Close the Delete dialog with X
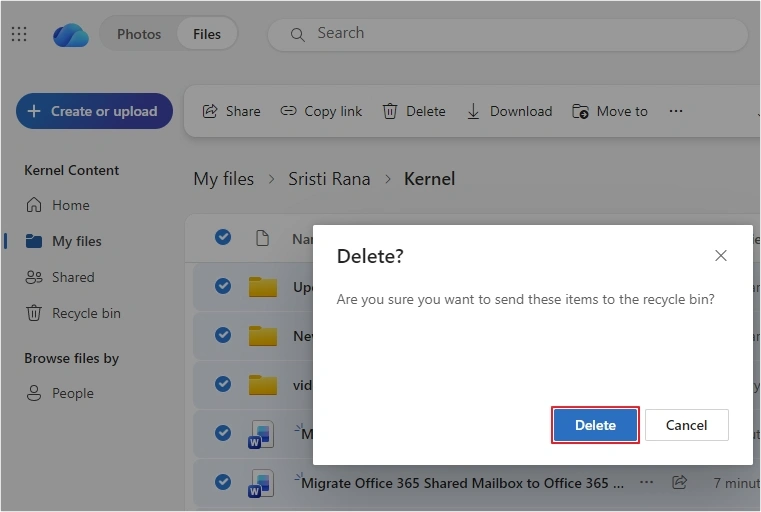 tap(721, 256)
